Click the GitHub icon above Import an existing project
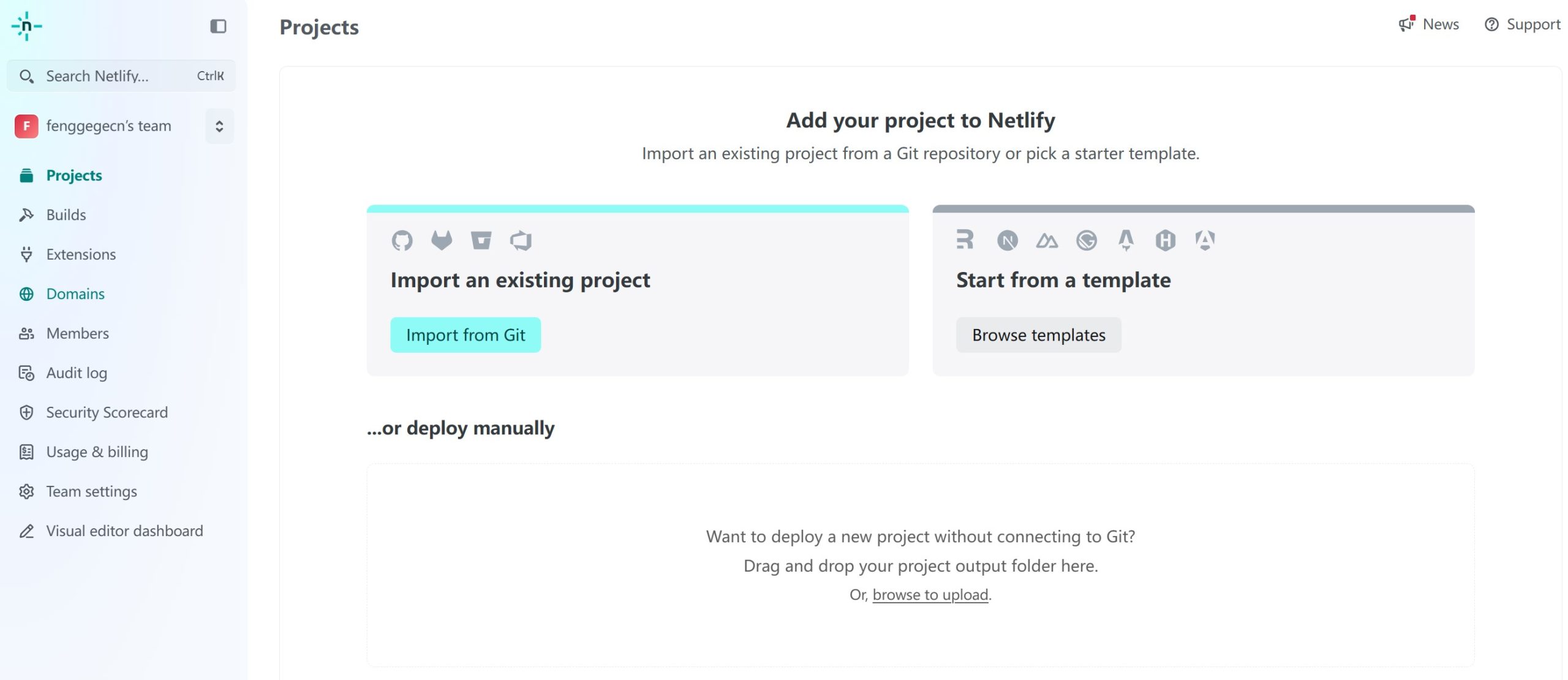 pos(403,240)
